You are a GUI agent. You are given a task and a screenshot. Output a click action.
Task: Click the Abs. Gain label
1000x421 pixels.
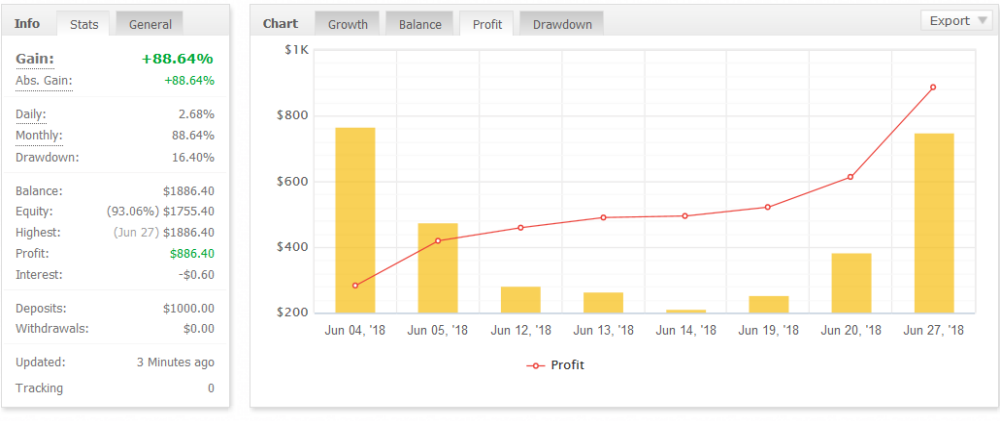point(44,81)
